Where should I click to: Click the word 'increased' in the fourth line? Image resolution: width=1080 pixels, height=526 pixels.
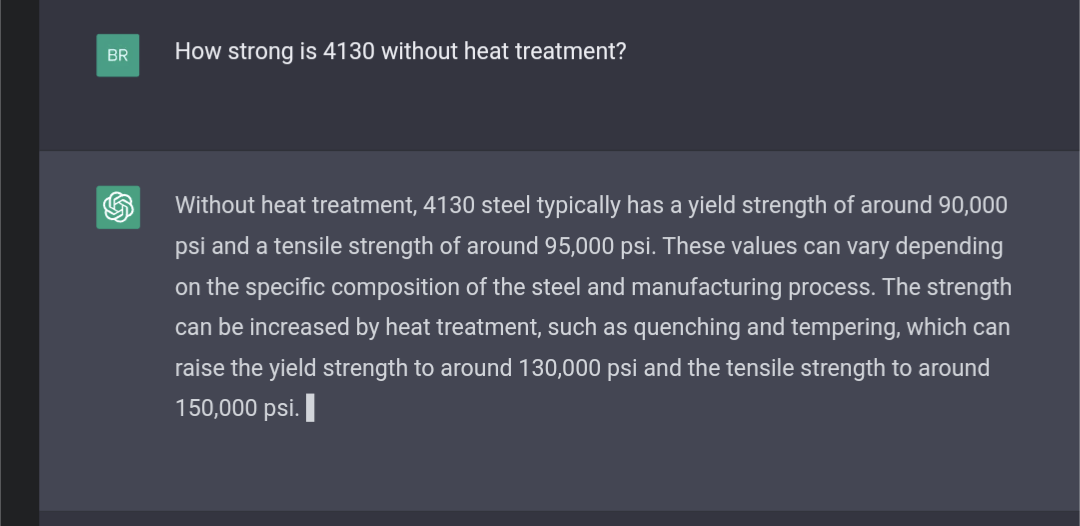pyautogui.click(x=299, y=327)
